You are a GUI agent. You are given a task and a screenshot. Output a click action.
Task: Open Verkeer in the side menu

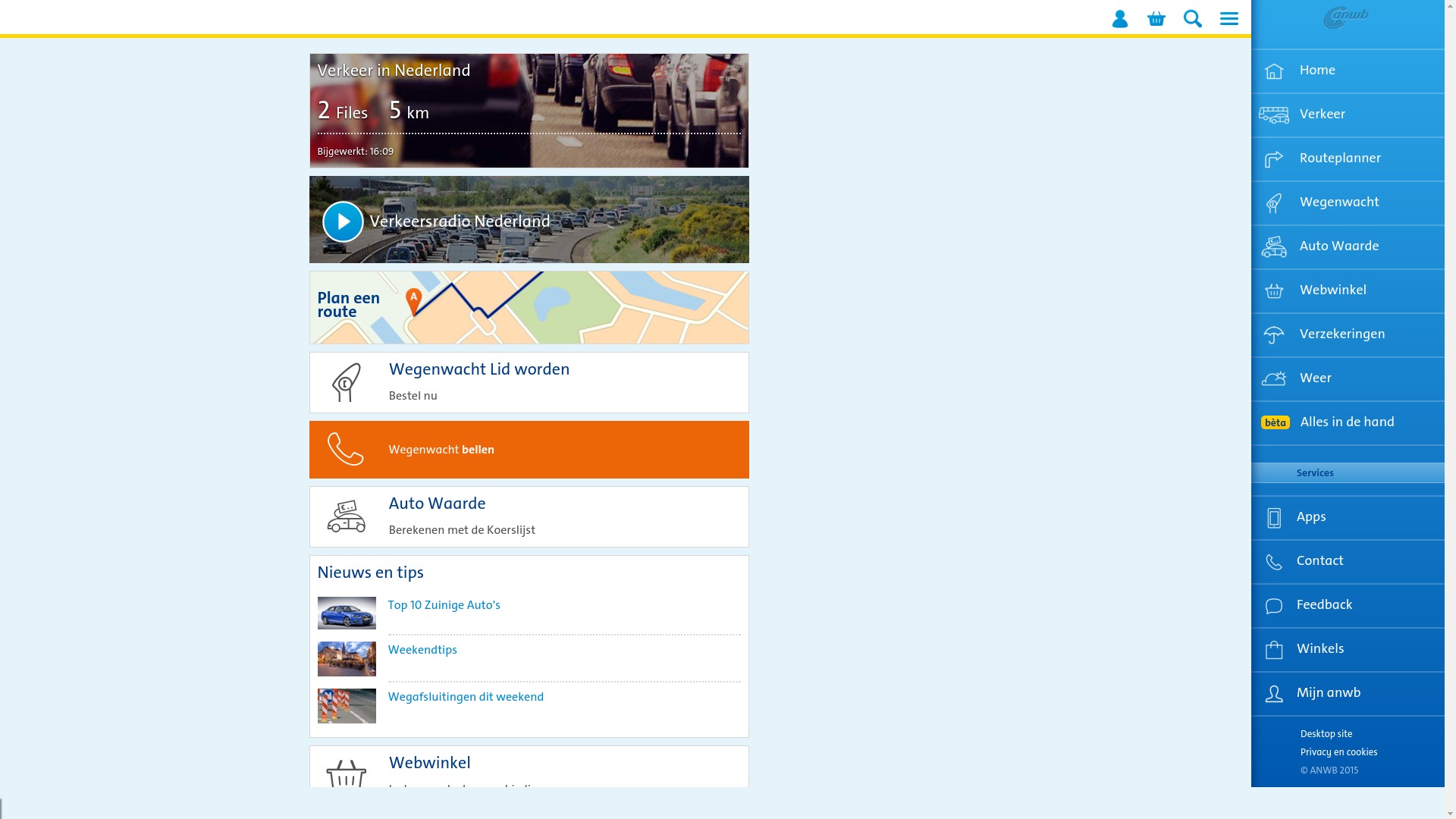[1348, 115]
